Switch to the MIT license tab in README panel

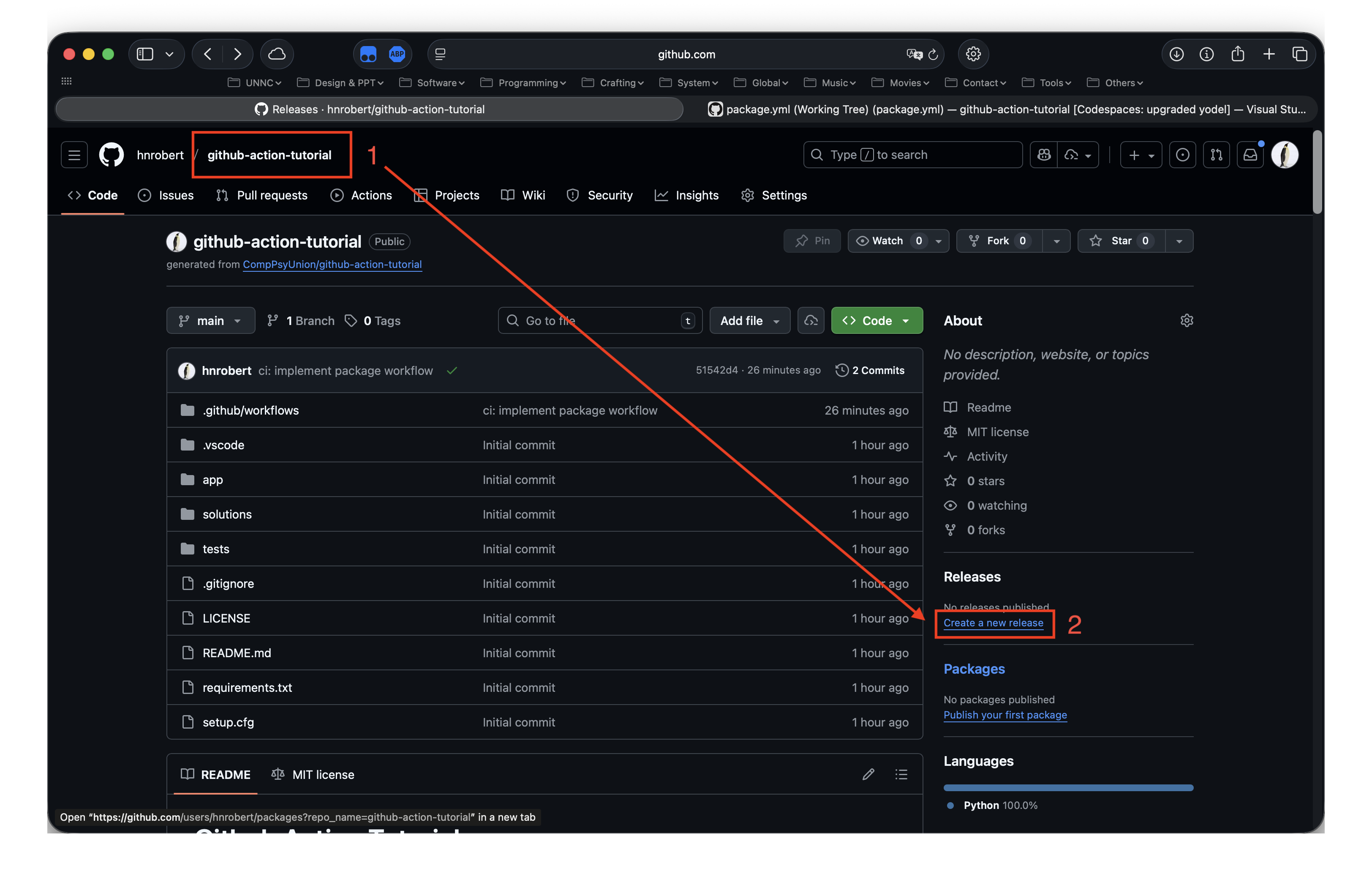pos(313,774)
